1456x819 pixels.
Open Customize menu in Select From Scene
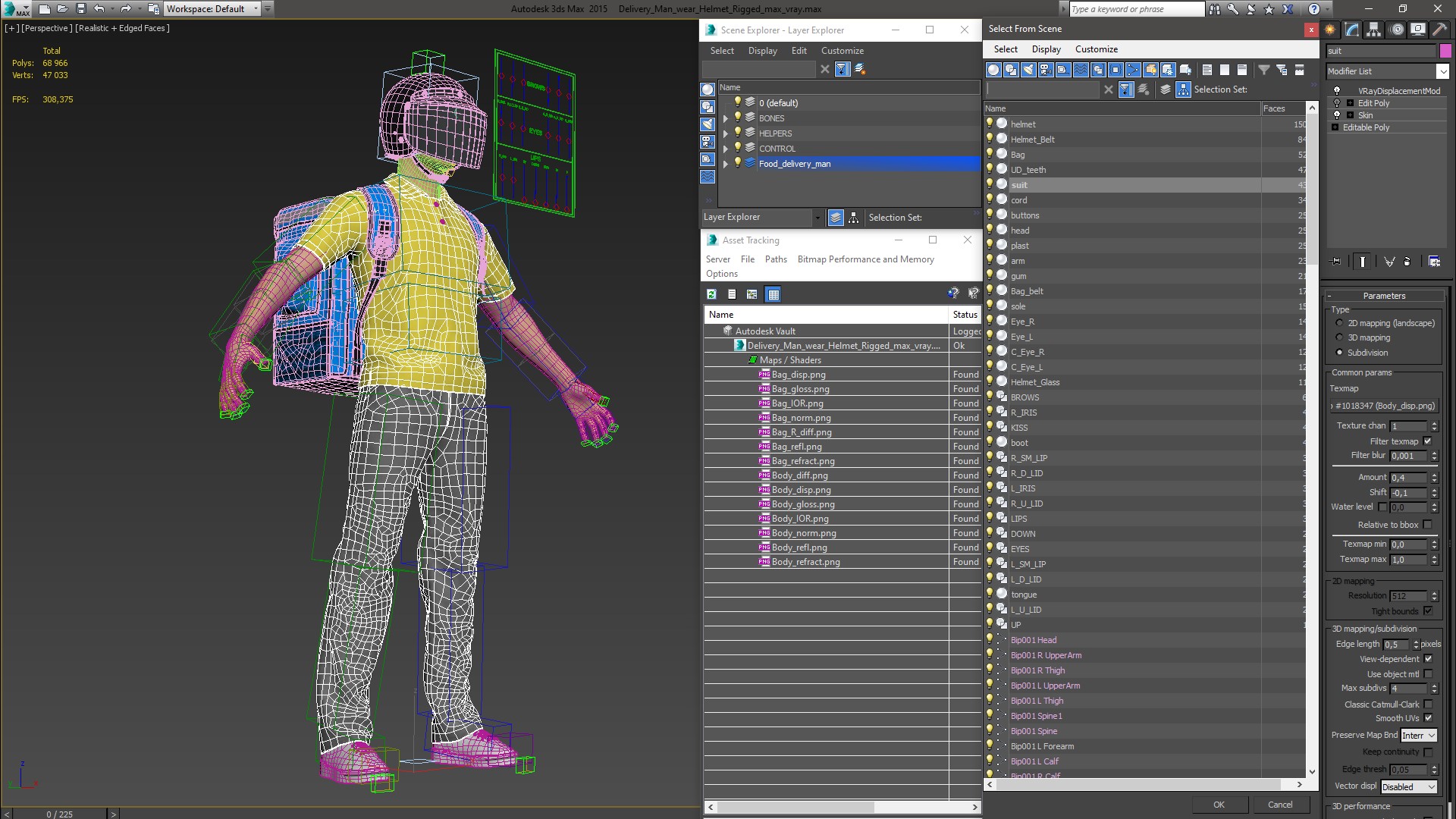click(x=1096, y=49)
